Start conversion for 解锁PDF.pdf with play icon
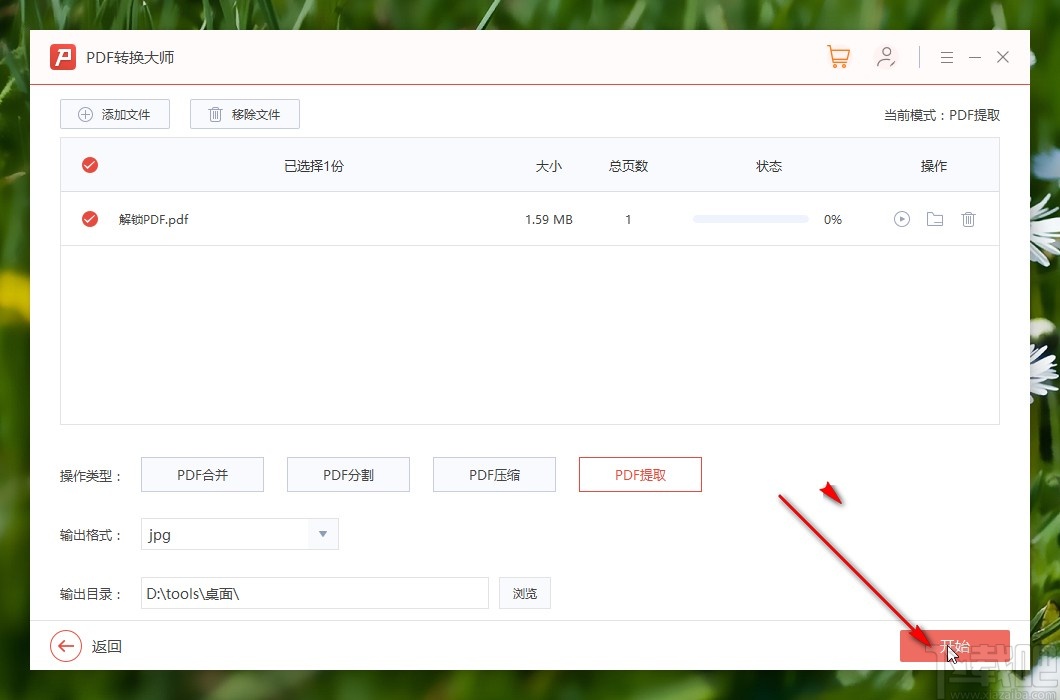Screen dimensions: 1060x700 point(901,219)
